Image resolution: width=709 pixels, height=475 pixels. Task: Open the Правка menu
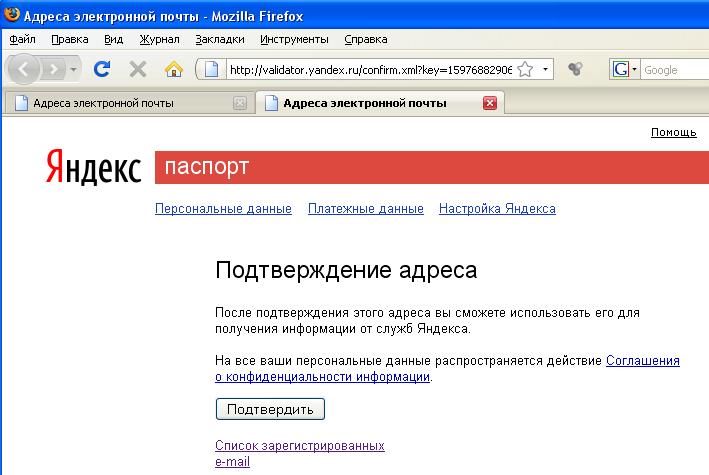[70, 39]
